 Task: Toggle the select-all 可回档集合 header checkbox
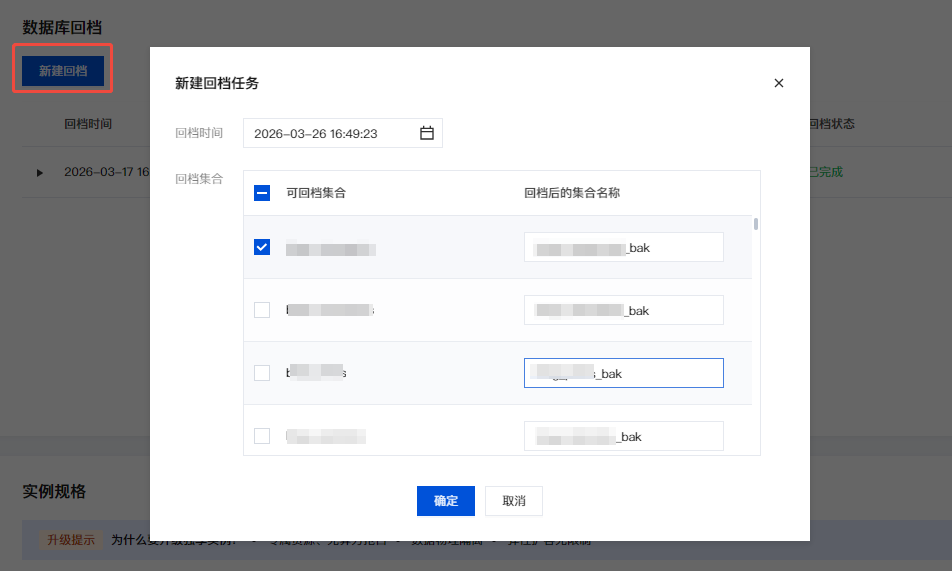(x=262, y=193)
